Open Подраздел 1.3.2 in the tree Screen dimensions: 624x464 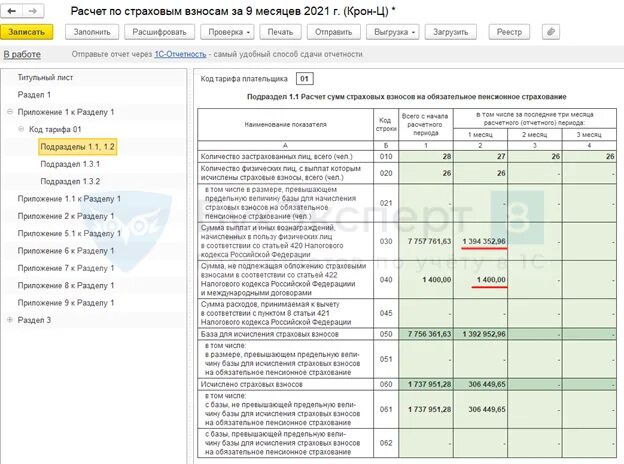(x=70, y=181)
